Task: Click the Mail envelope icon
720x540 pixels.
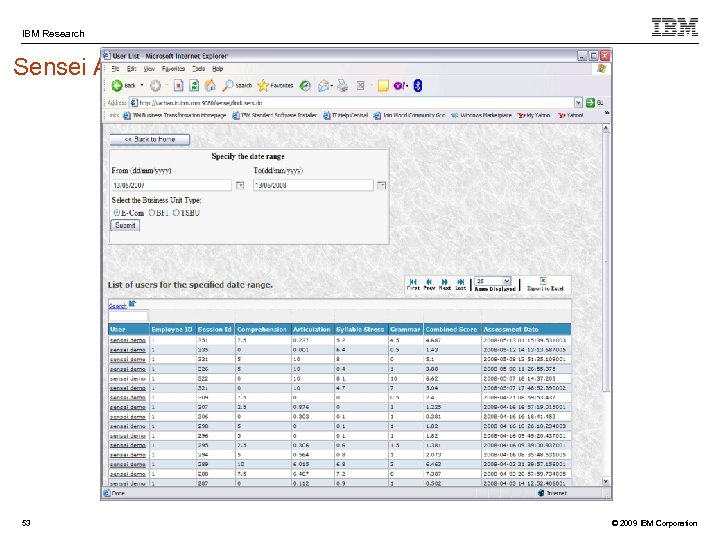Action: click(x=324, y=85)
